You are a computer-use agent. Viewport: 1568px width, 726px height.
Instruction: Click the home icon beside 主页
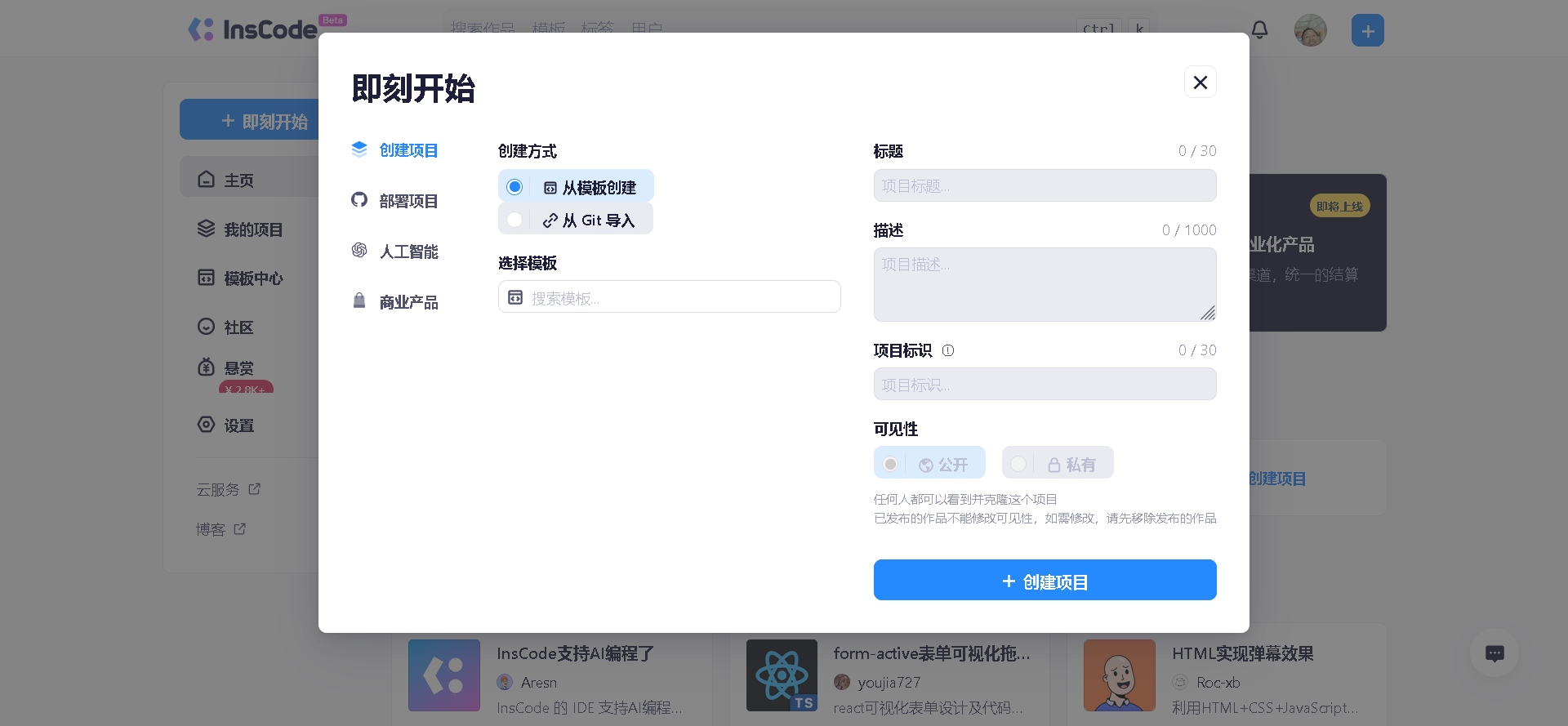pos(206,179)
